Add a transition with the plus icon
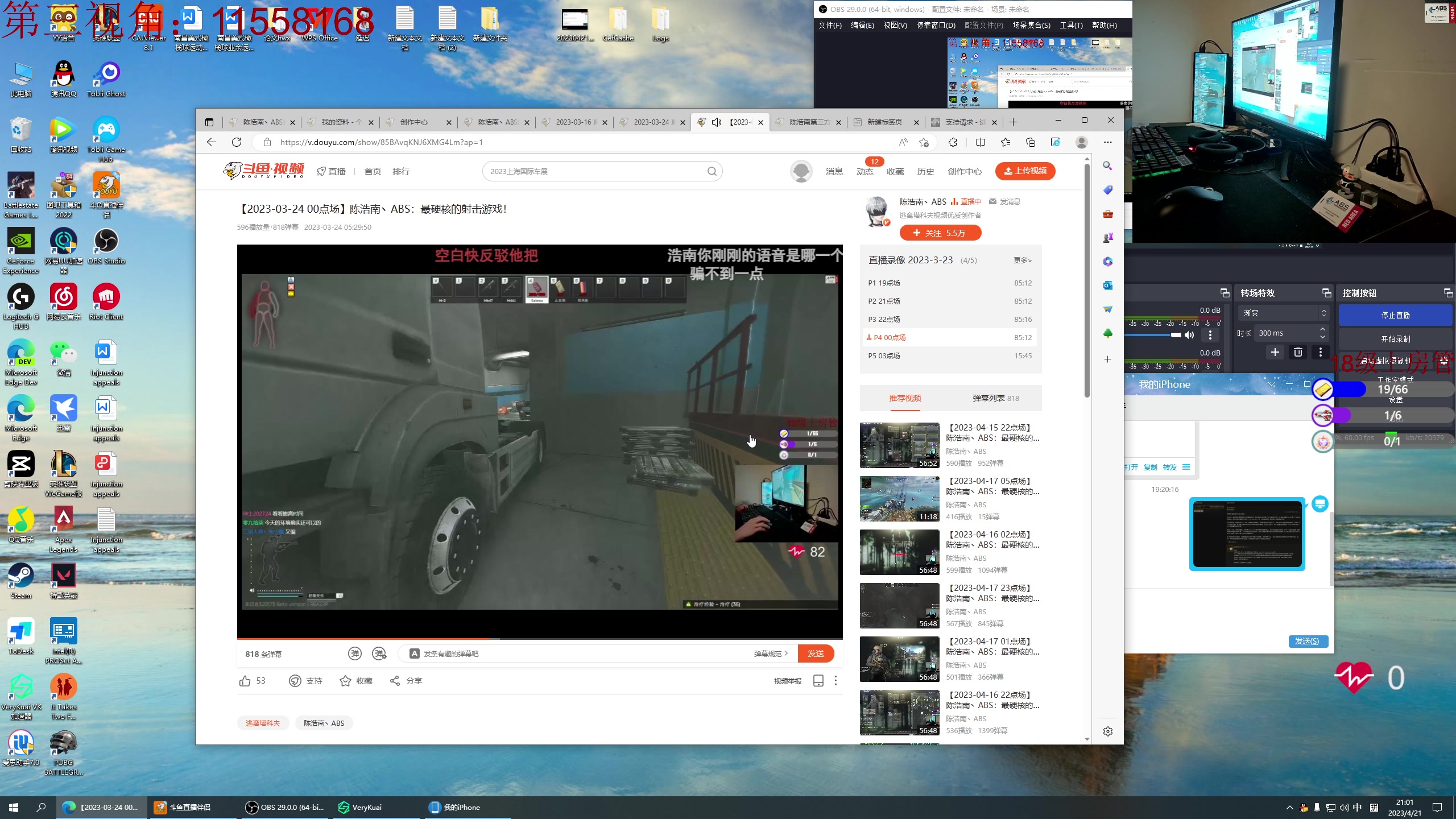The height and width of the screenshot is (819, 1456). coord(1275,352)
